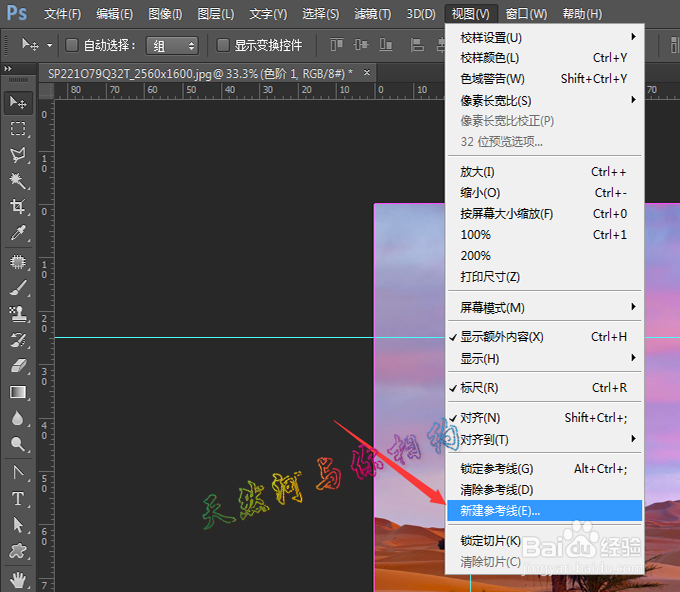
Task: Open the 3D(D) menu
Action: [421, 14]
